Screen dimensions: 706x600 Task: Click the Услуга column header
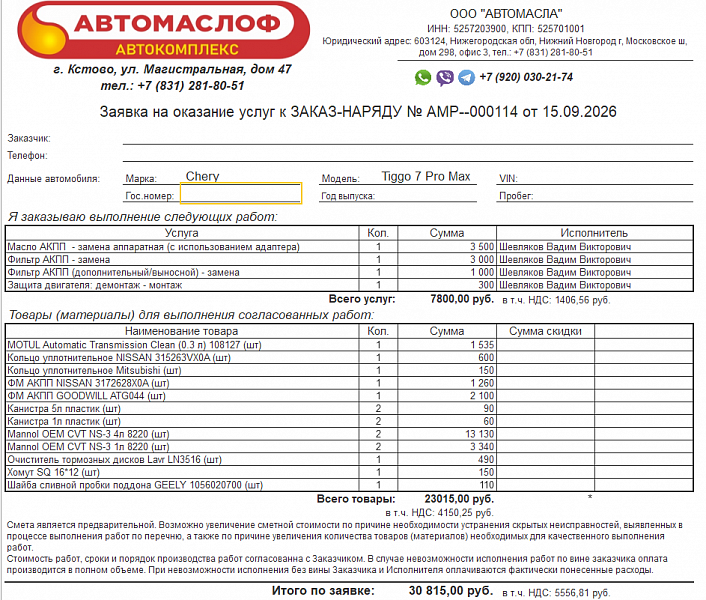coord(181,233)
